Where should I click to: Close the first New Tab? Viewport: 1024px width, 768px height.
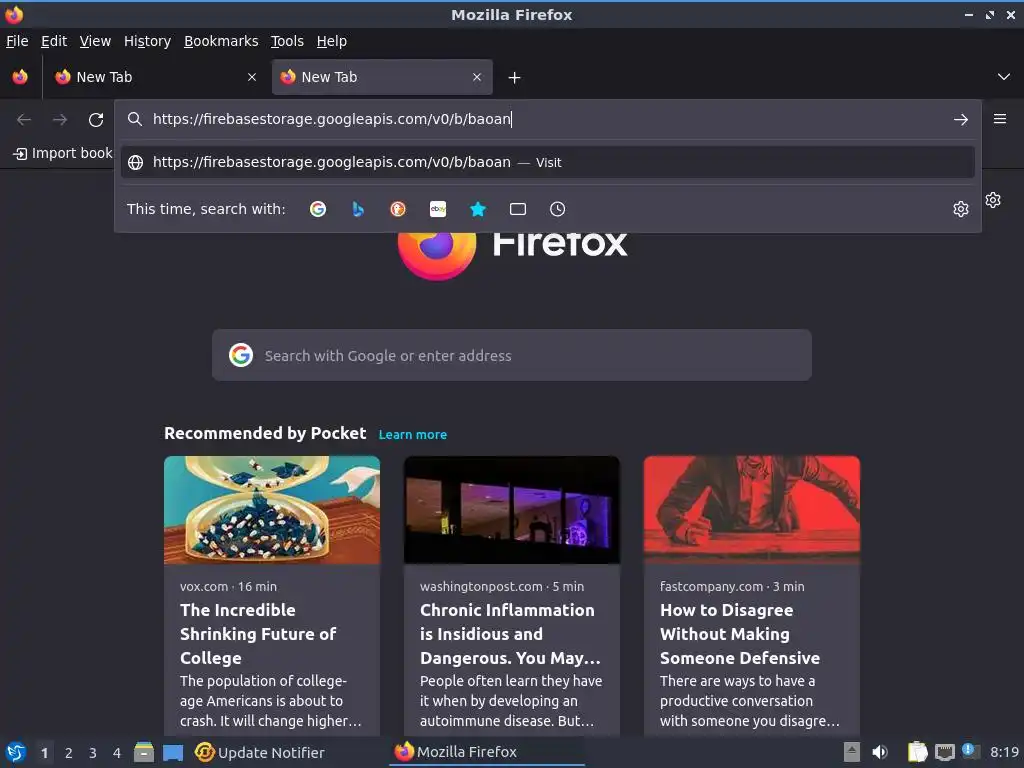(252, 77)
